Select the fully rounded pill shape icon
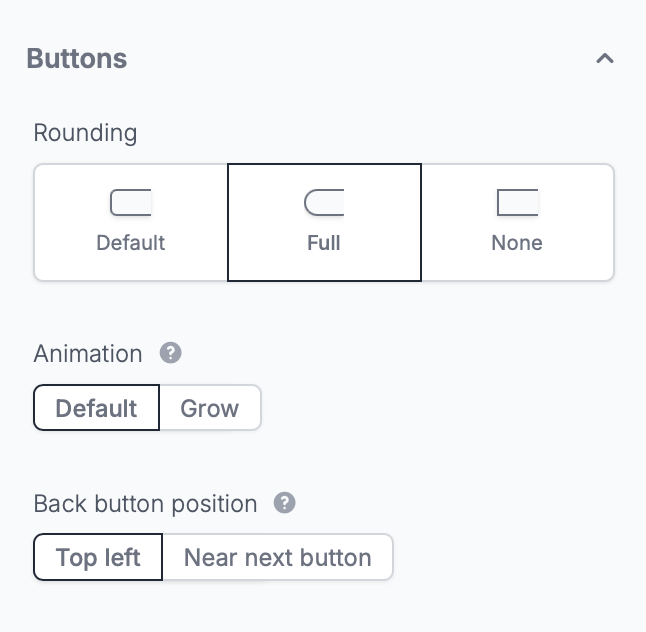The width and height of the screenshot is (646, 632). click(x=324, y=202)
